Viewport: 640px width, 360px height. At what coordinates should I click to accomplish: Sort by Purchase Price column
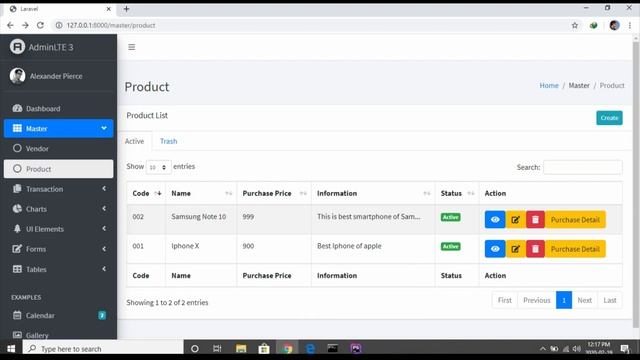[x=274, y=193]
